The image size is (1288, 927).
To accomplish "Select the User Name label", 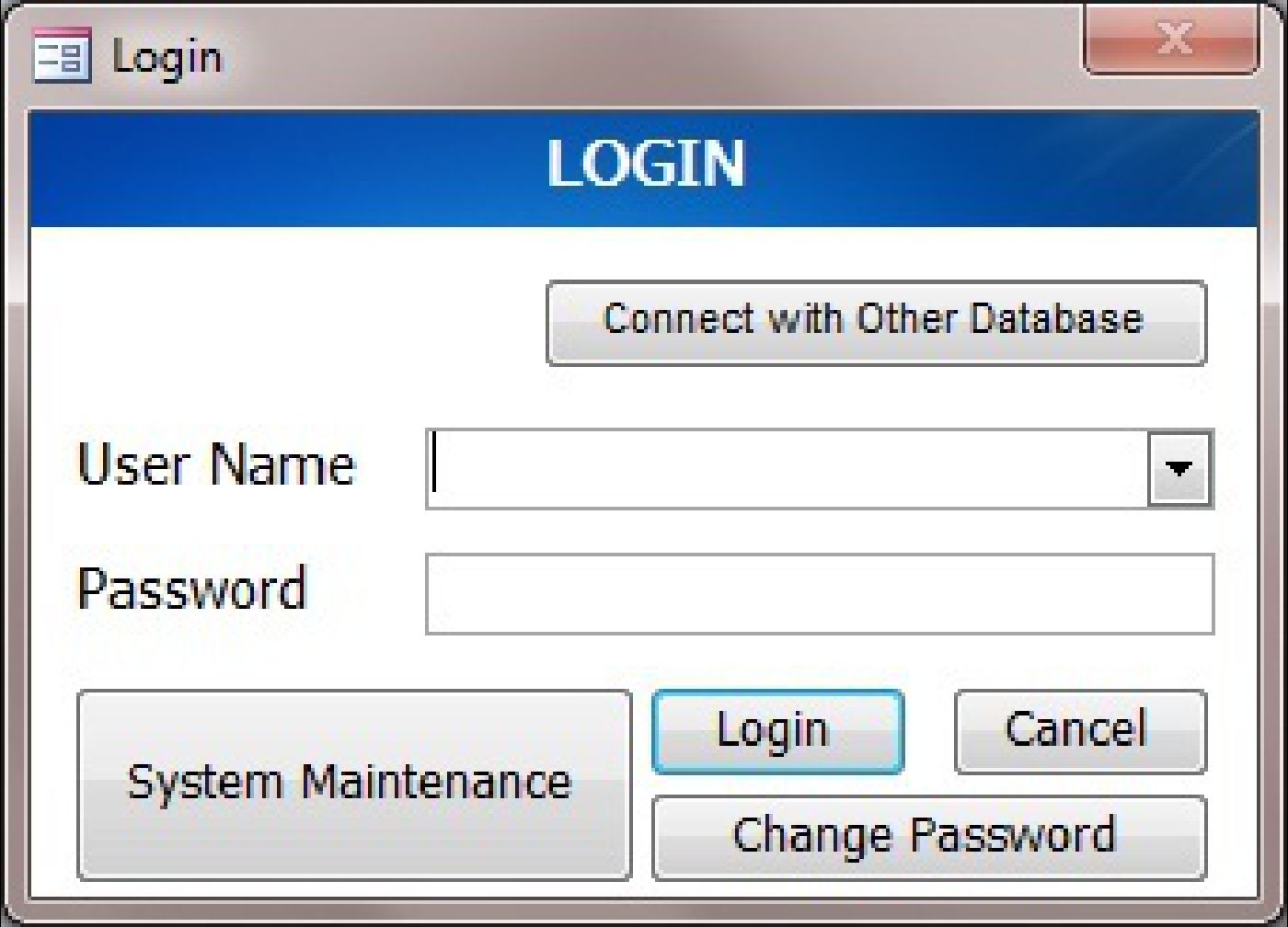I will (x=216, y=464).
